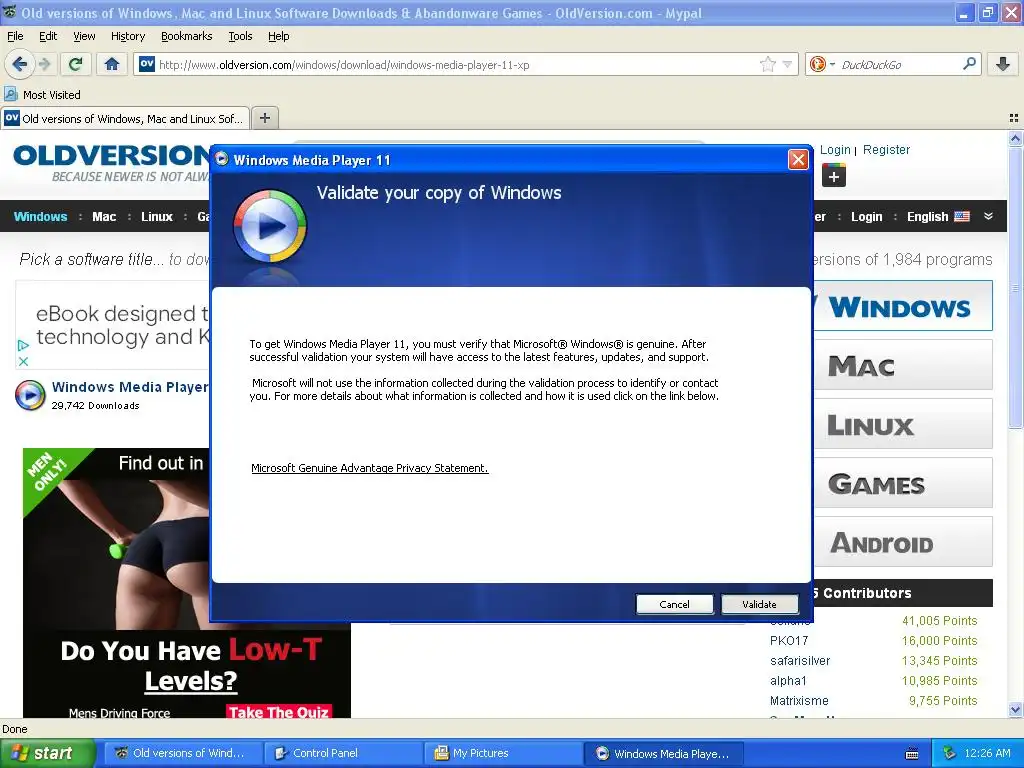This screenshot has height=768, width=1024.
Task: Select Linux in the site navigation bar
Action: (x=157, y=216)
